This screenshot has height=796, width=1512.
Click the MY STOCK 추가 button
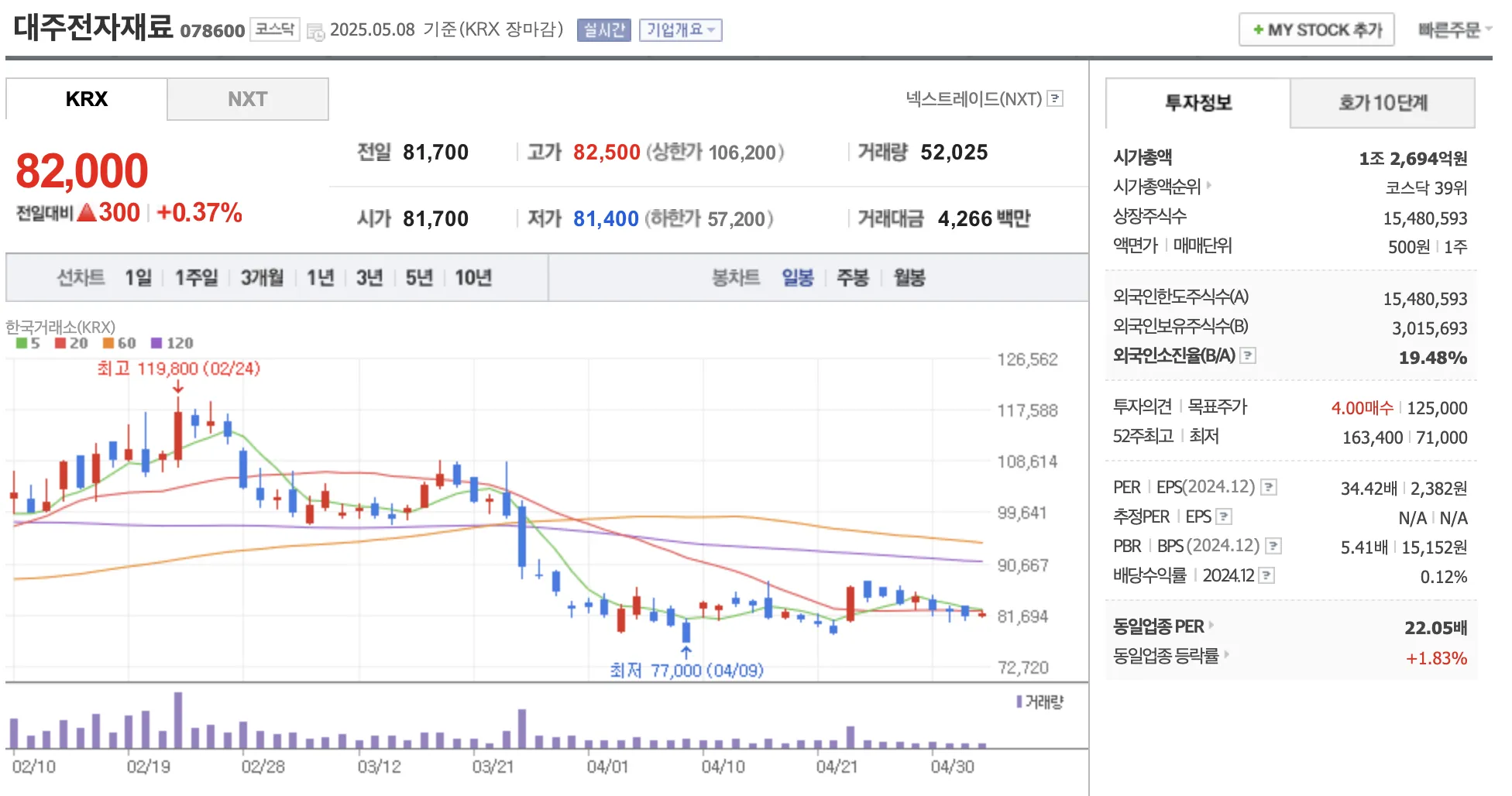tap(1317, 30)
